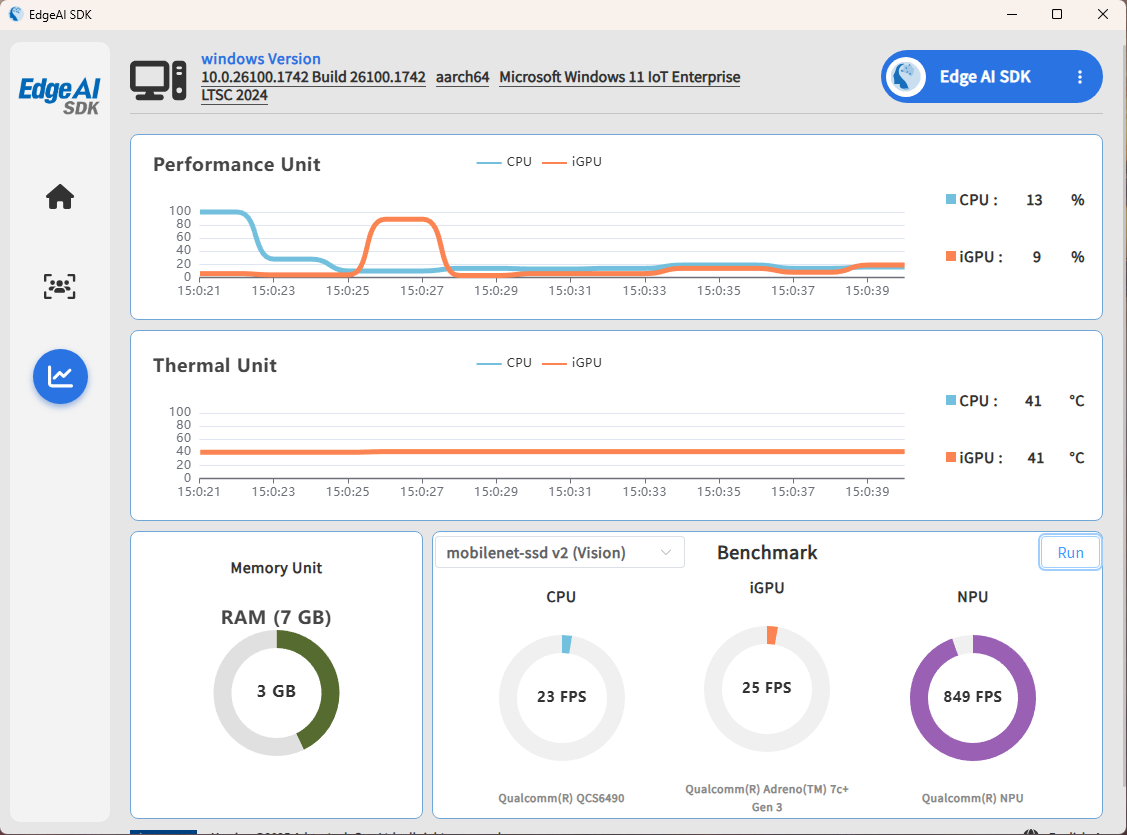Click the iGPU orange swatch in Thermal readout
Image resolution: width=1127 pixels, height=835 pixels.
950,457
